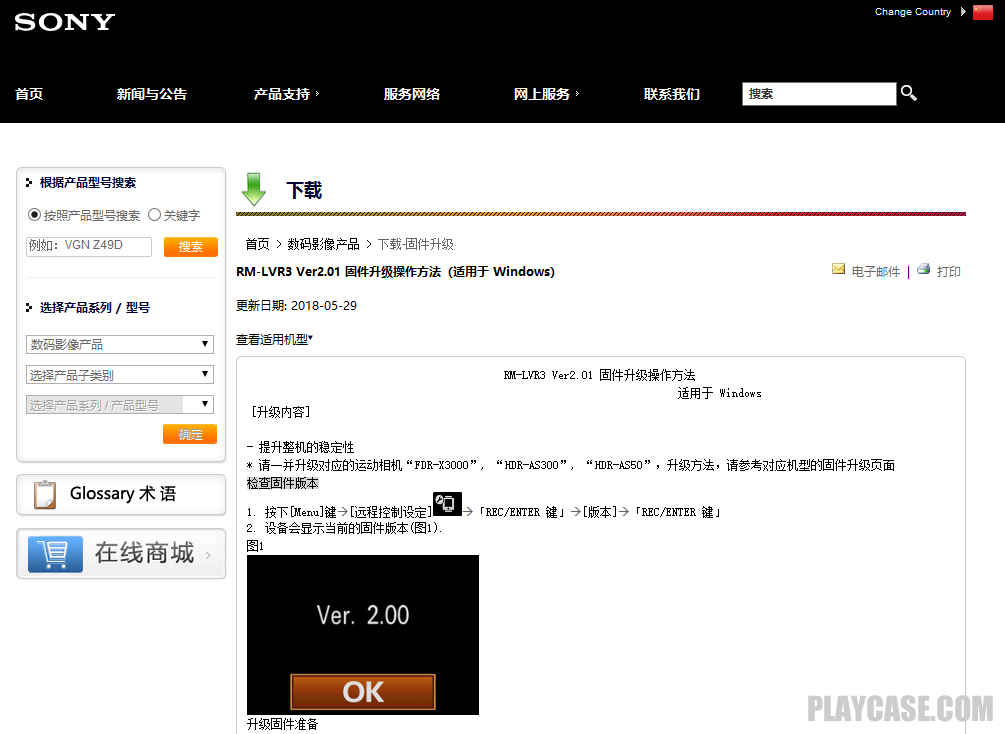Open the 在线商城 banner

coord(121,554)
